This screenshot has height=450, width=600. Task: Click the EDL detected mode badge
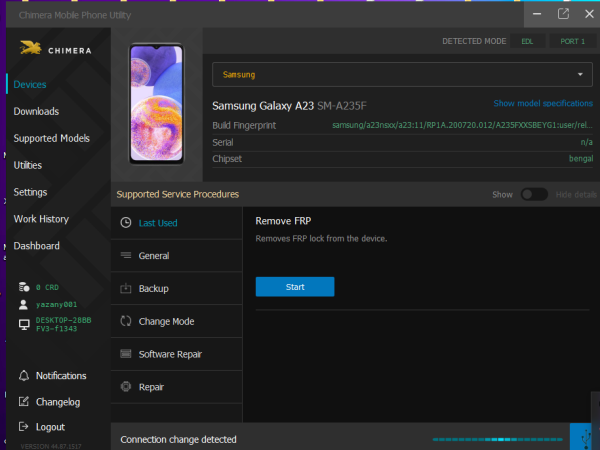tap(528, 41)
